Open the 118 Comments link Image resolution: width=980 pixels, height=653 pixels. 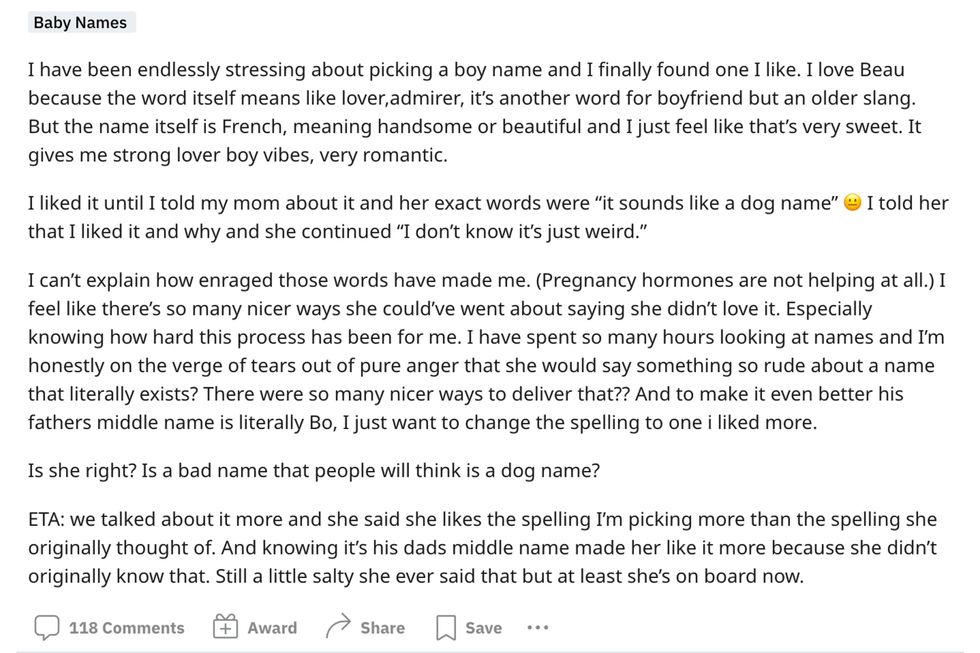point(126,628)
